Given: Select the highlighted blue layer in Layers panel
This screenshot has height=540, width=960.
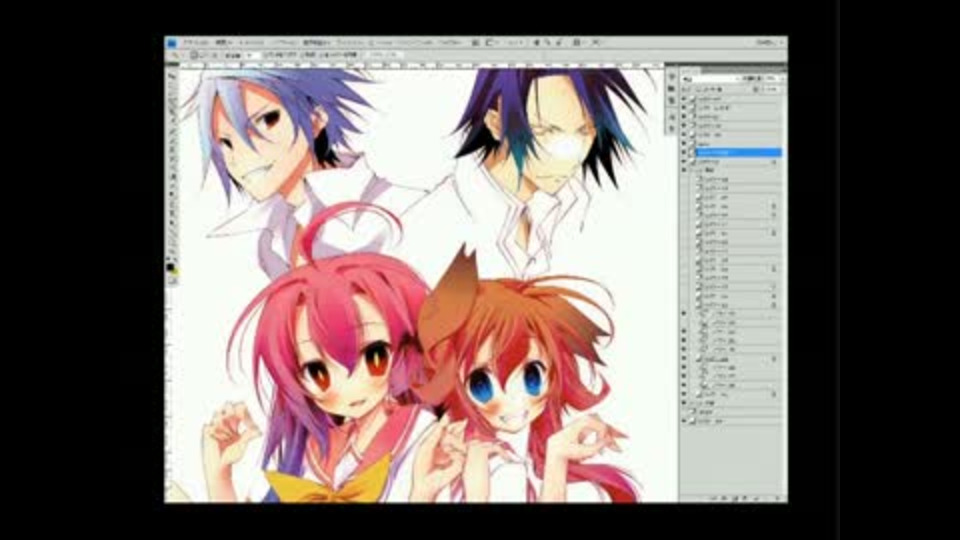Looking at the screenshot, I should [738, 152].
